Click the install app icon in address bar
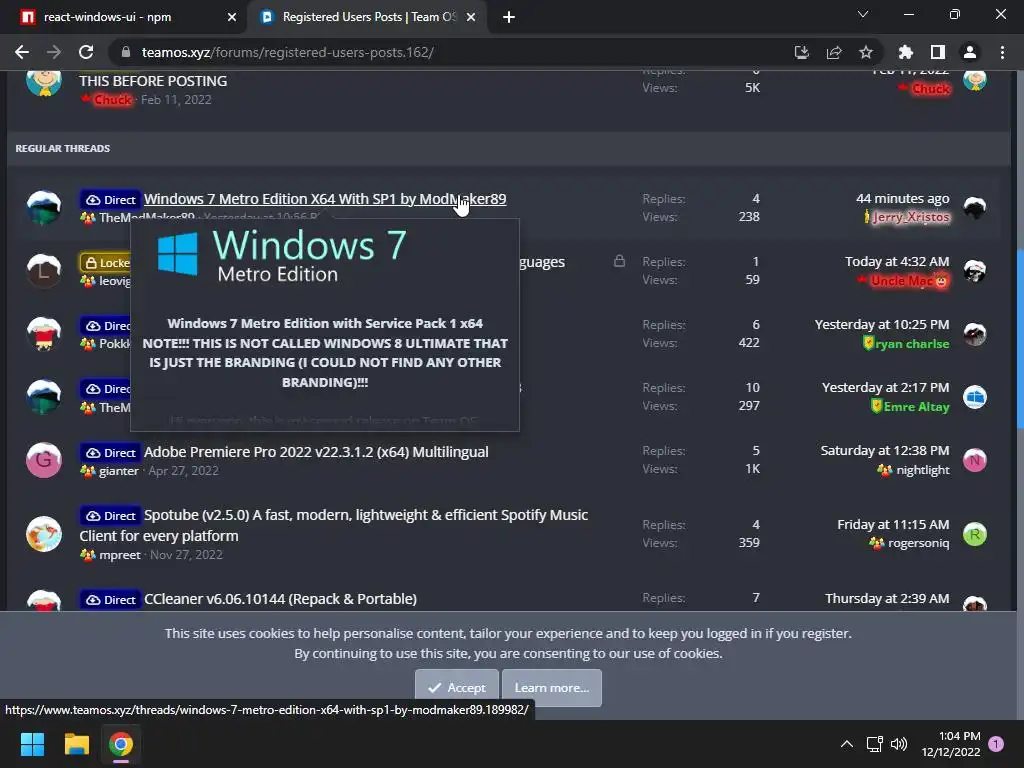 point(801,52)
